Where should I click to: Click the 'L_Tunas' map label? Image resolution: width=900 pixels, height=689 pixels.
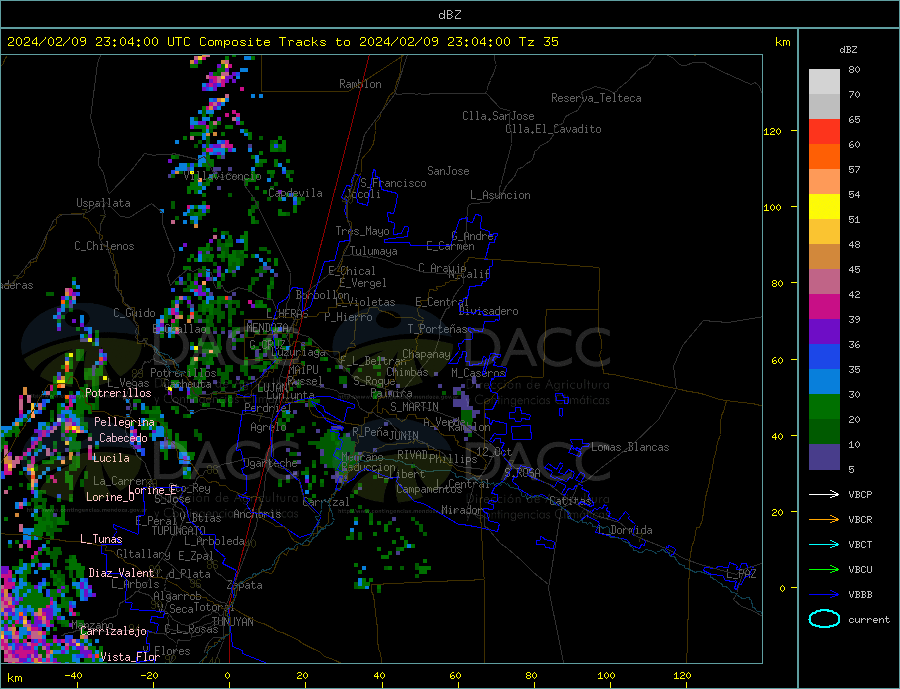pyautogui.click(x=101, y=539)
